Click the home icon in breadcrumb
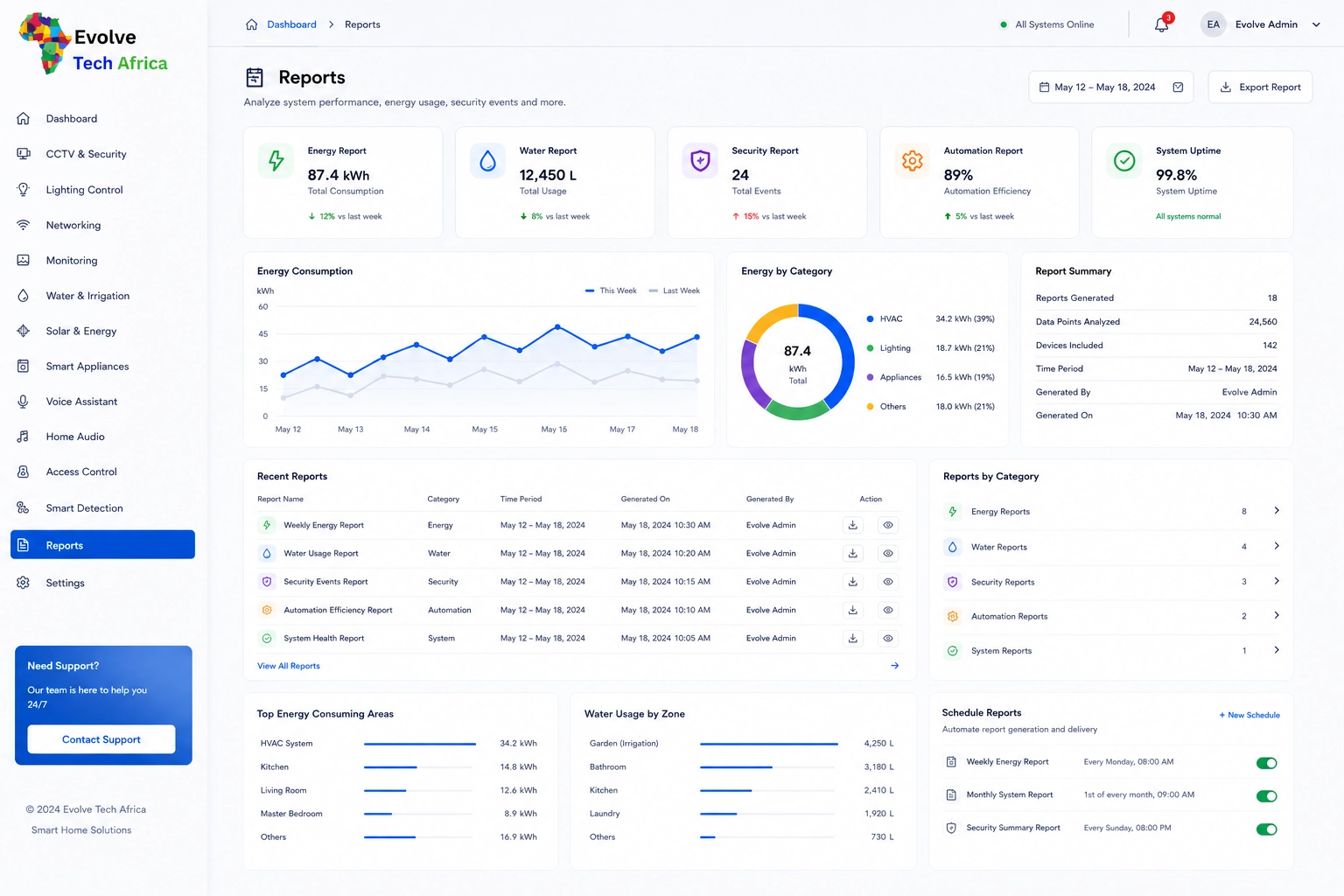The image size is (1344, 896). pyautogui.click(x=251, y=24)
